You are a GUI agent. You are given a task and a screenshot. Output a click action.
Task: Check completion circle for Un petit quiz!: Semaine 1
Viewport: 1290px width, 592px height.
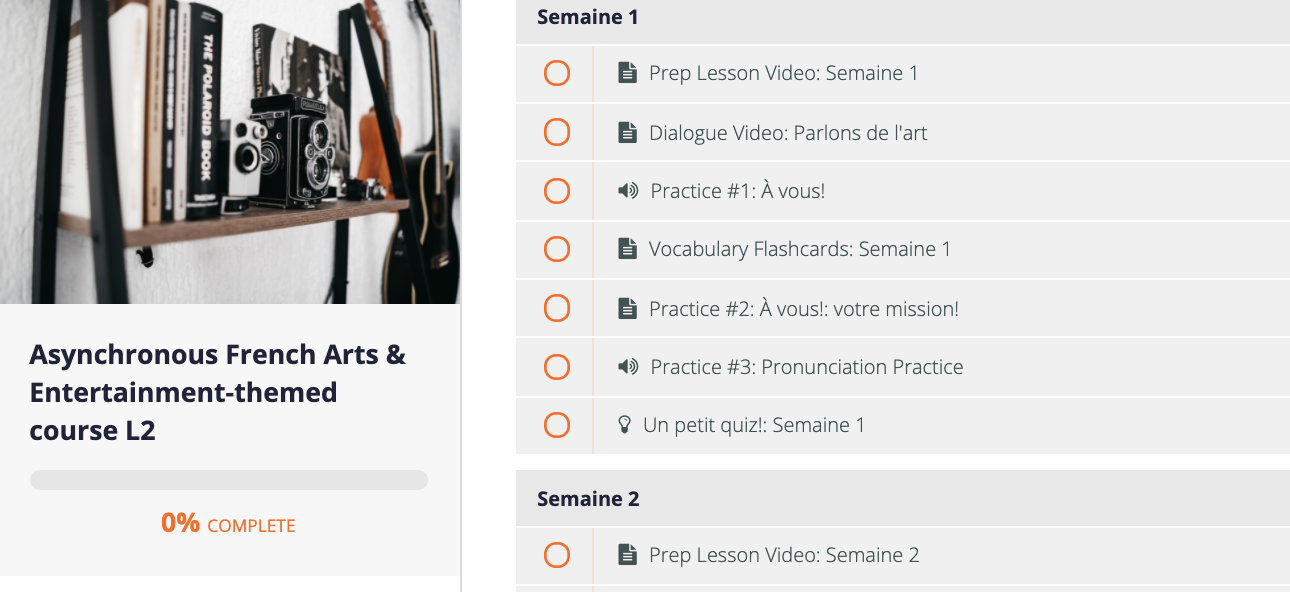pos(557,425)
